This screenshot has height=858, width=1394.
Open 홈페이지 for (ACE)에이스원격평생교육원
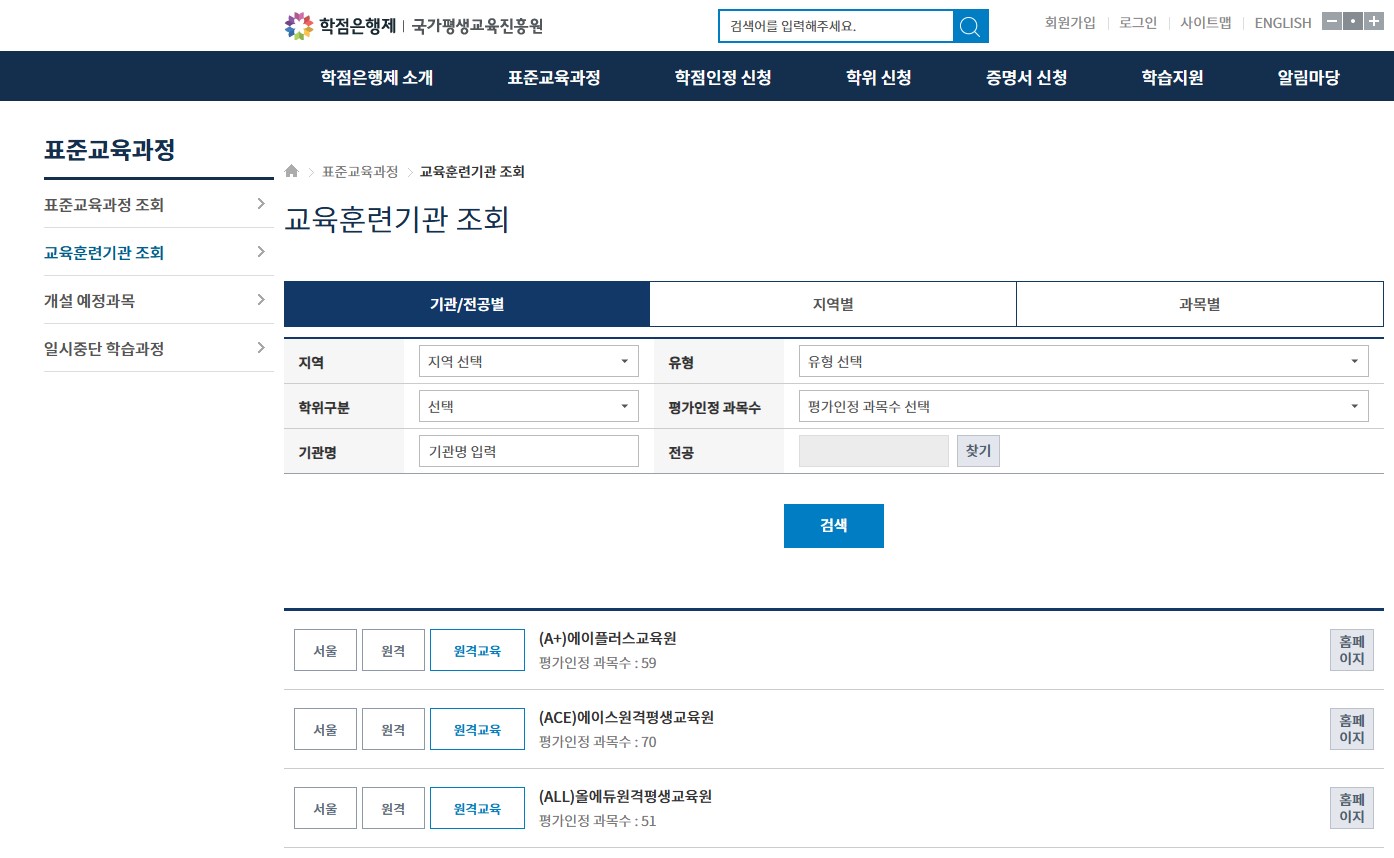tap(1352, 729)
